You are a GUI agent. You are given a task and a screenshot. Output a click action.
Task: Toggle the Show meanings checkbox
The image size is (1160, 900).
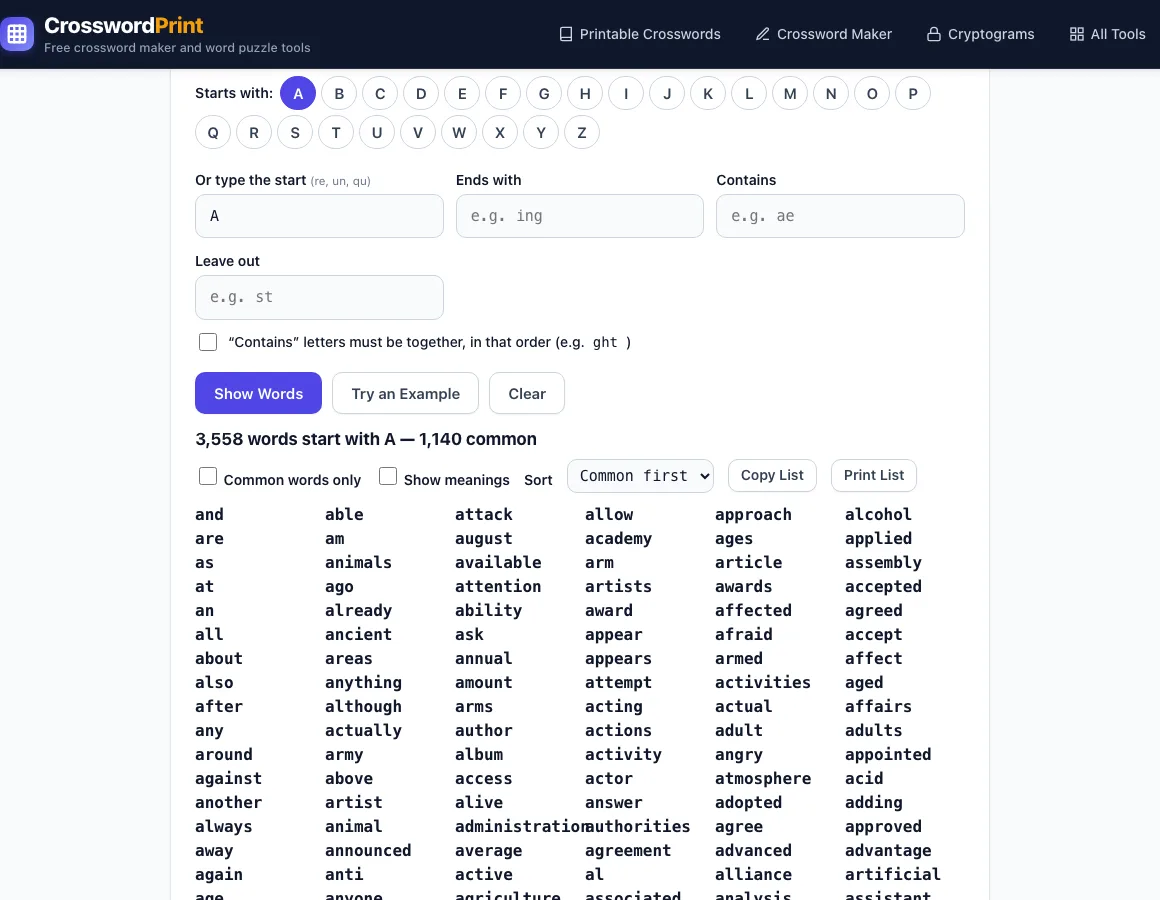pos(388,476)
